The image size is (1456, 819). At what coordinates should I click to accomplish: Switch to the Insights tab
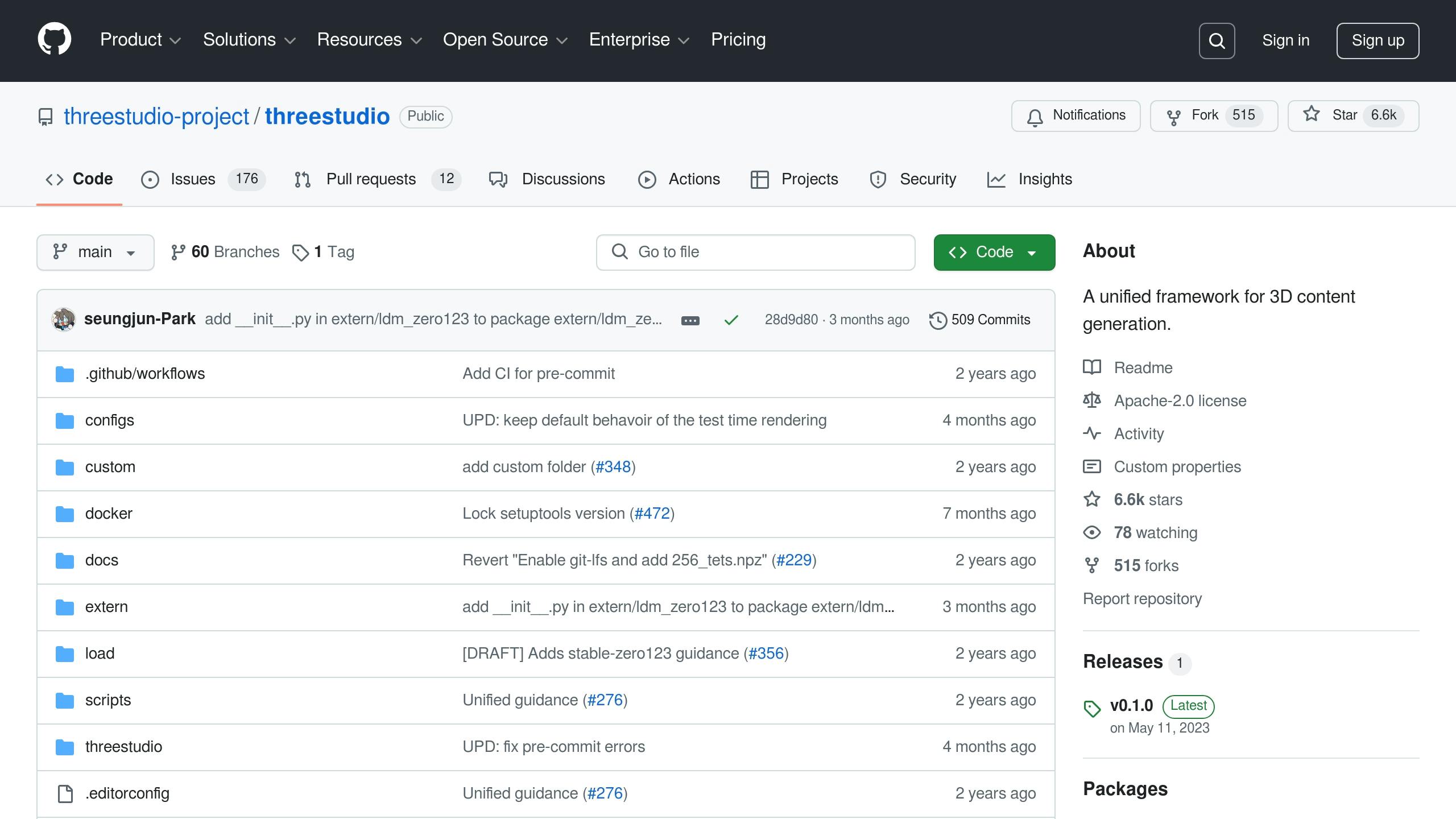[x=1030, y=179]
